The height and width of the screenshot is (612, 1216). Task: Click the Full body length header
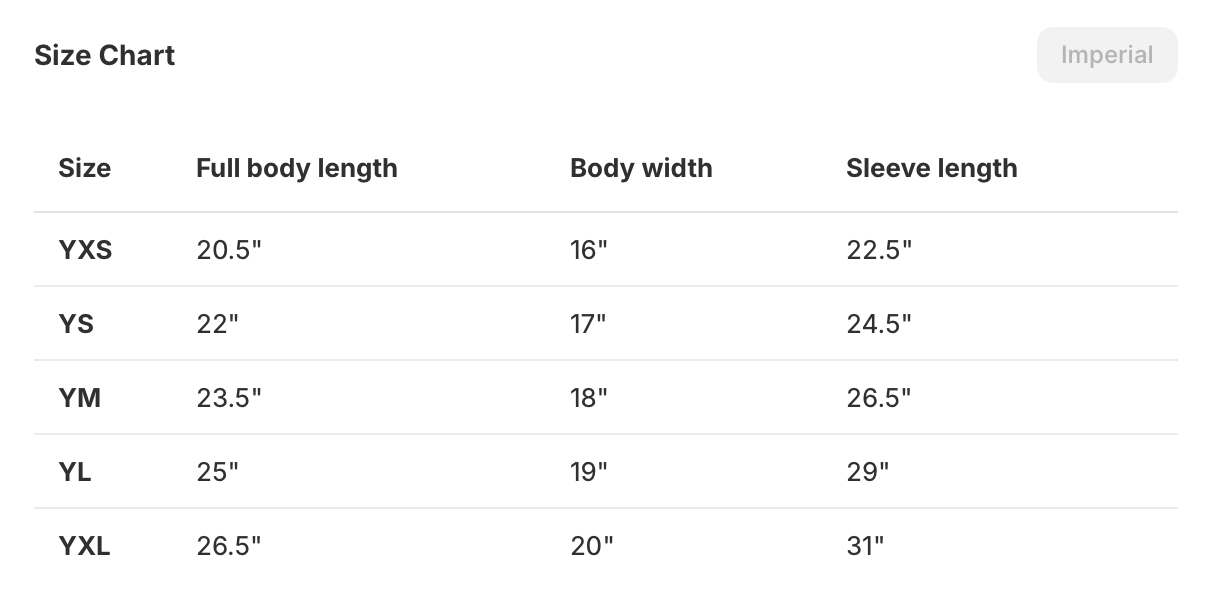297,168
